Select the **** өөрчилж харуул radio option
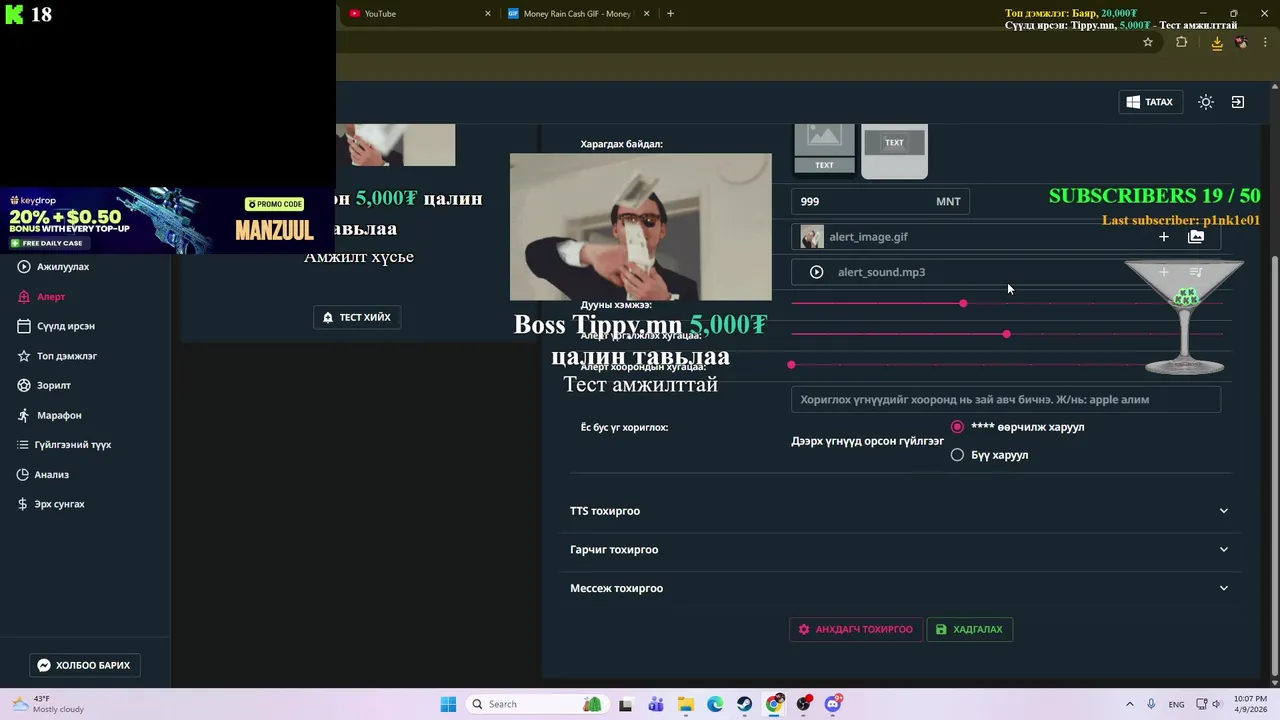The image size is (1280, 720). tap(957, 427)
